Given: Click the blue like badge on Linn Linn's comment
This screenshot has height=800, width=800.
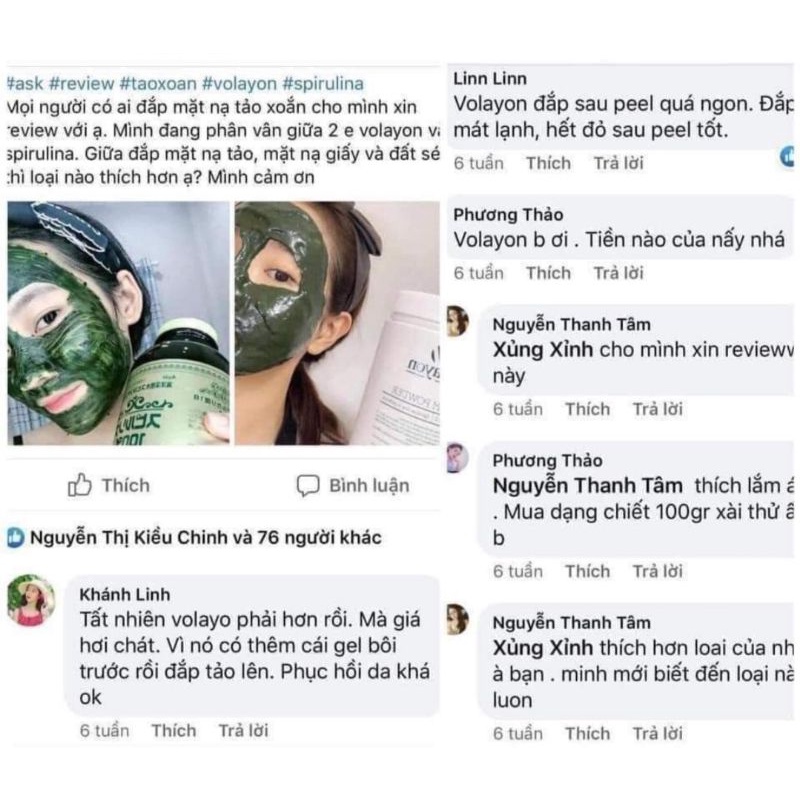Looking at the screenshot, I should tap(788, 156).
